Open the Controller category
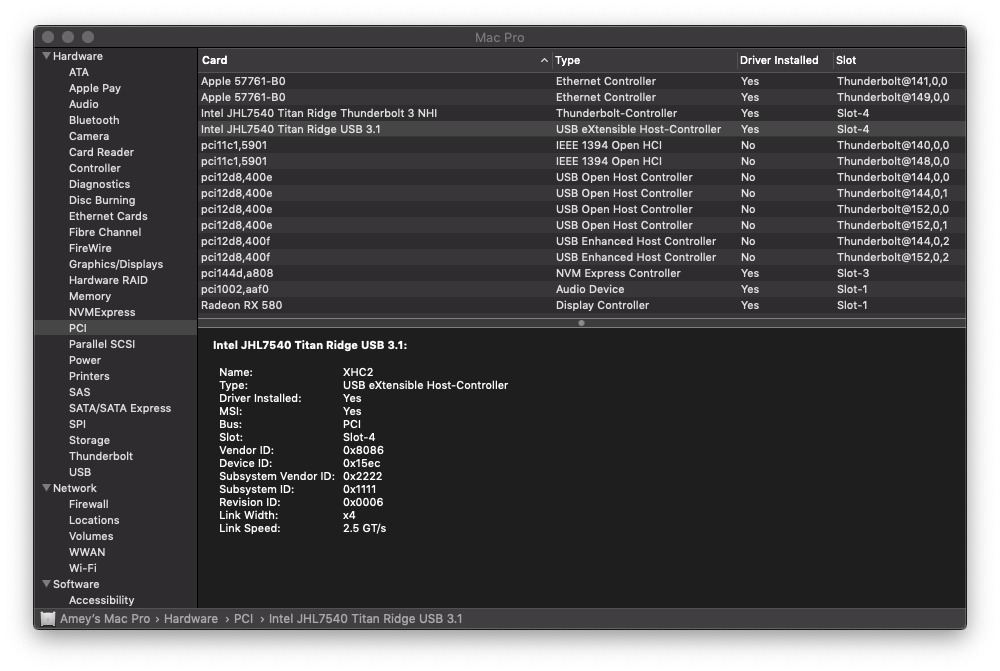The image size is (1000, 671). click(x=94, y=168)
